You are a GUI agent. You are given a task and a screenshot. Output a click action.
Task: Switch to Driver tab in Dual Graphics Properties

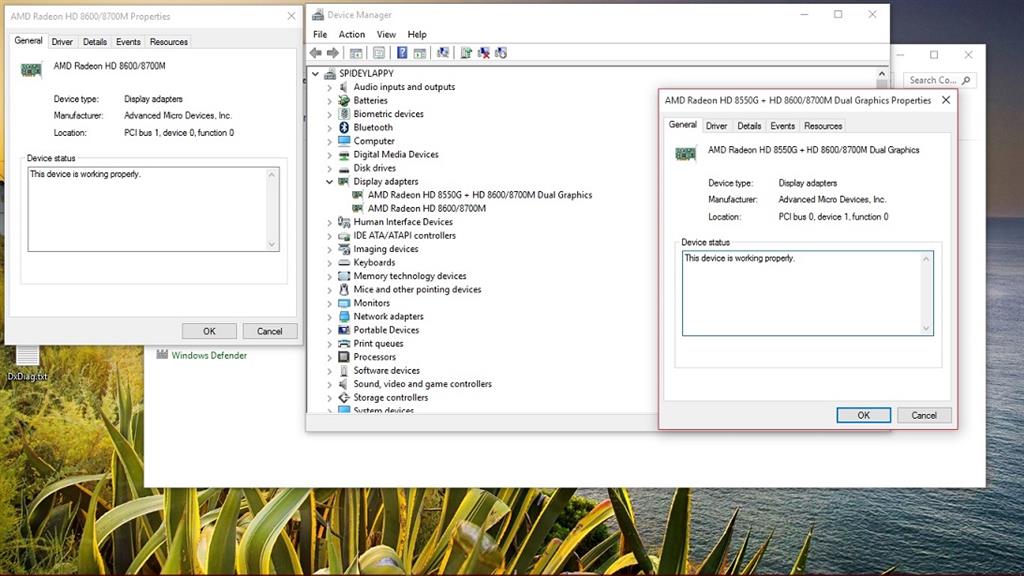point(716,126)
